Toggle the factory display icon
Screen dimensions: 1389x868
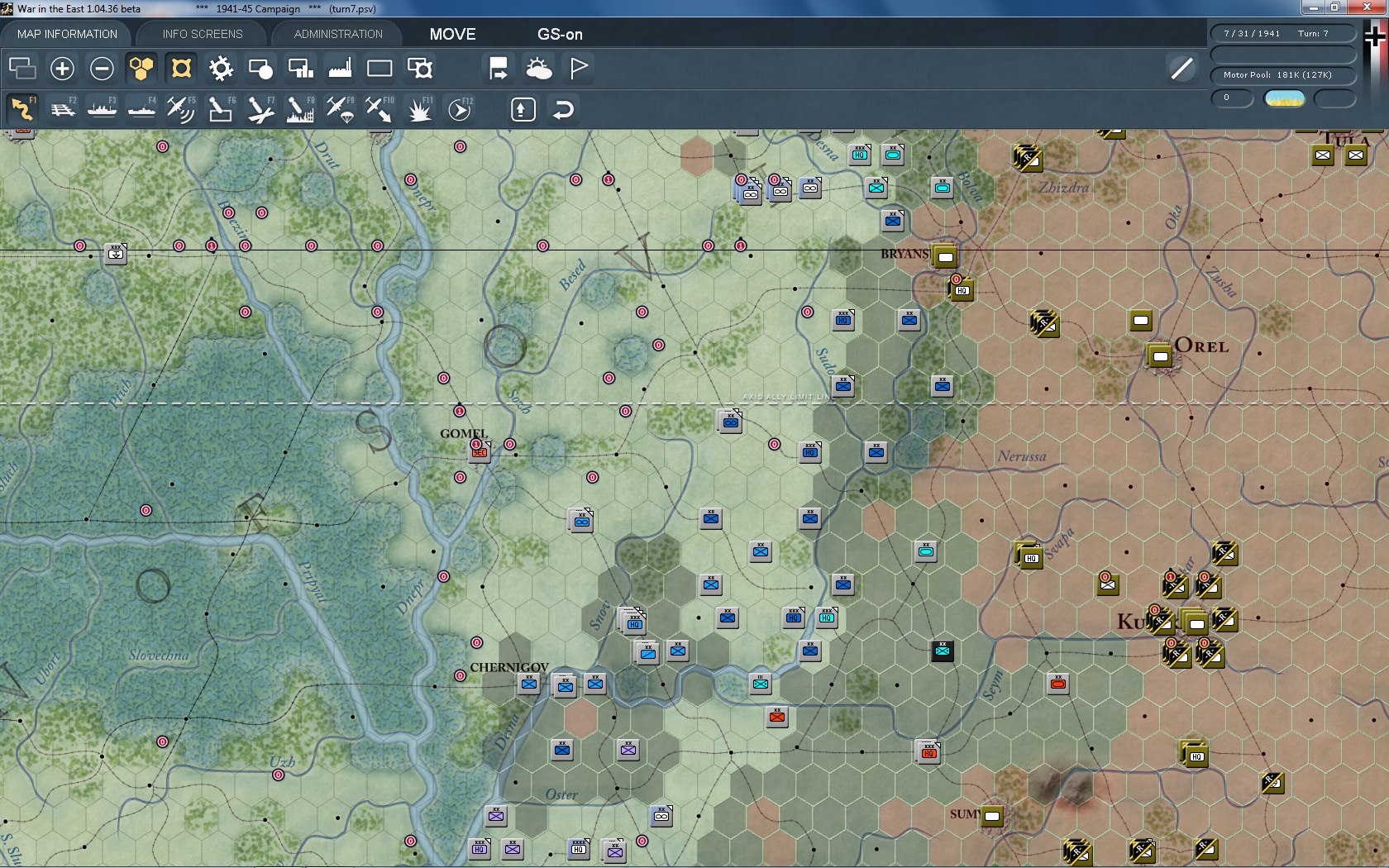pyautogui.click(x=340, y=68)
